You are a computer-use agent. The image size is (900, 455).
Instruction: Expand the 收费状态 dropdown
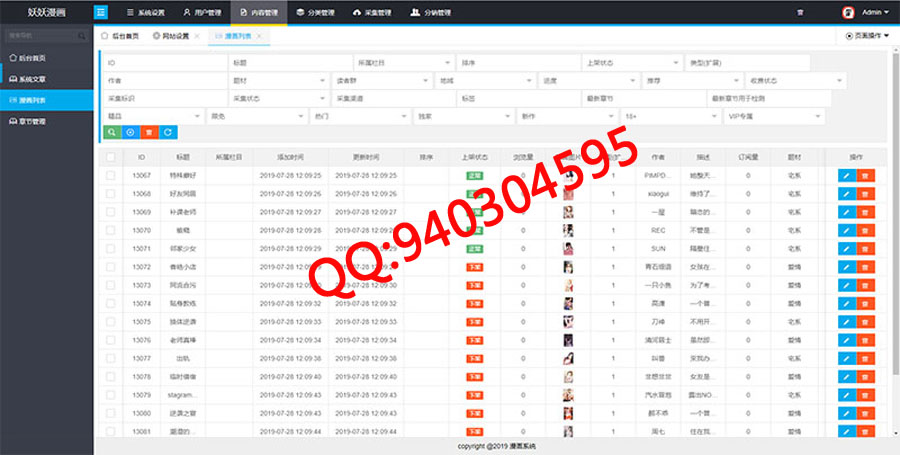[x=796, y=81]
